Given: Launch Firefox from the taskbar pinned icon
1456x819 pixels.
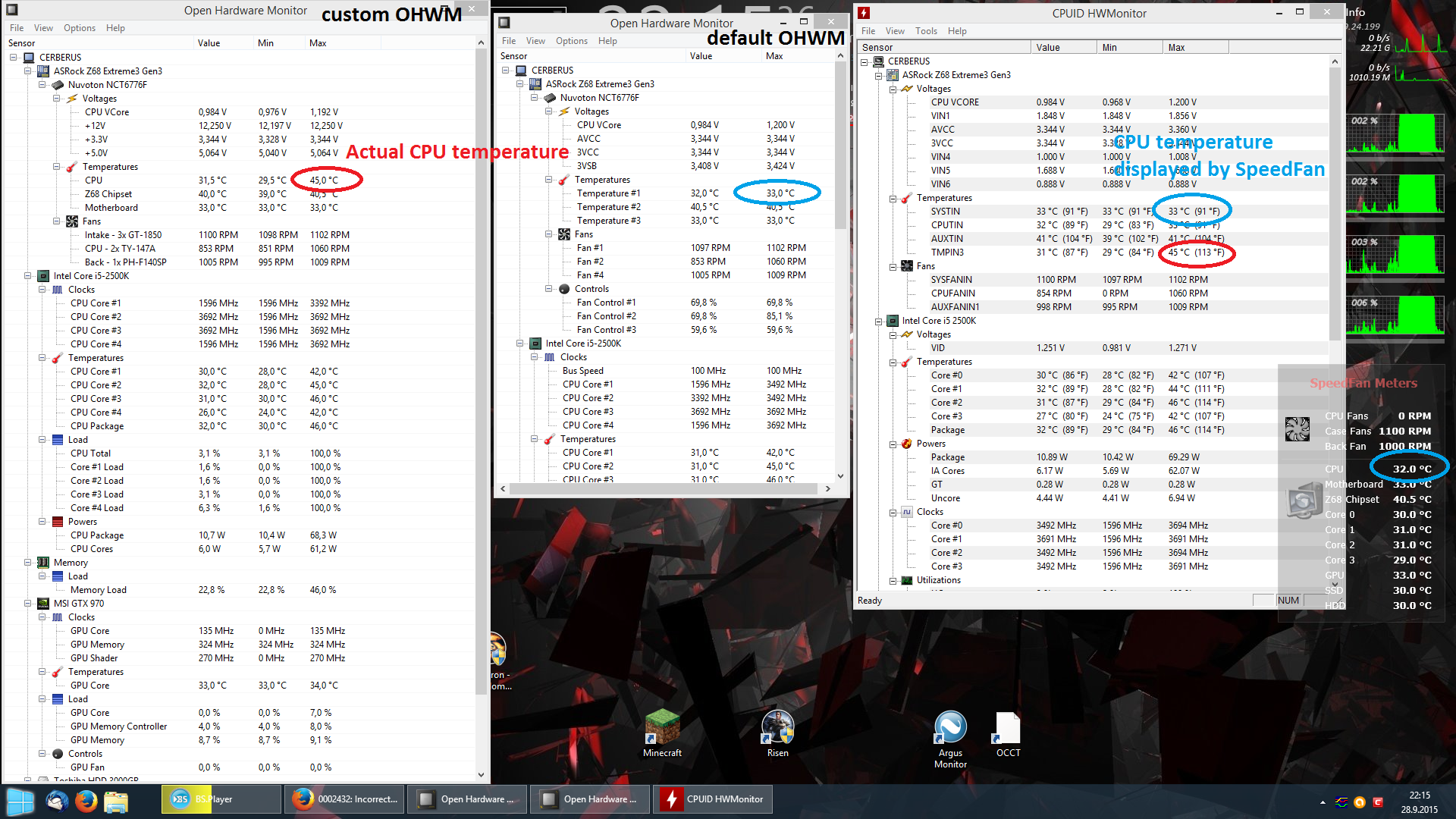Looking at the screenshot, I should point(86,800).
